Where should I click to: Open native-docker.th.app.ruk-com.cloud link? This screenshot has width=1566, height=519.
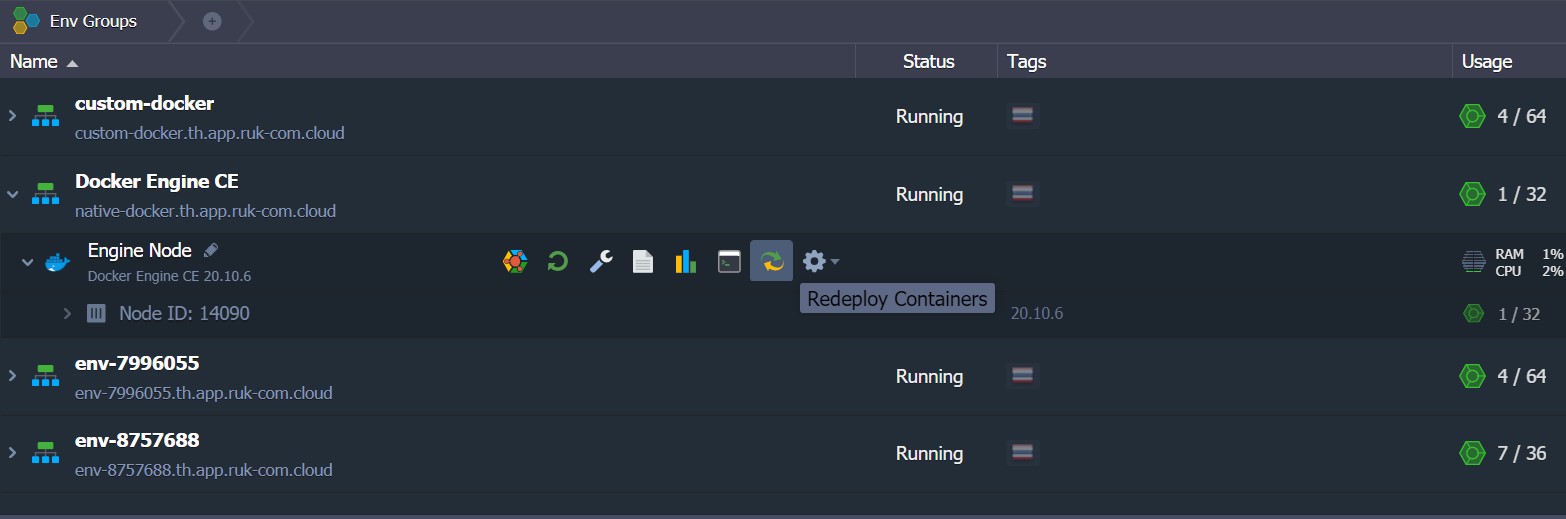205,211
